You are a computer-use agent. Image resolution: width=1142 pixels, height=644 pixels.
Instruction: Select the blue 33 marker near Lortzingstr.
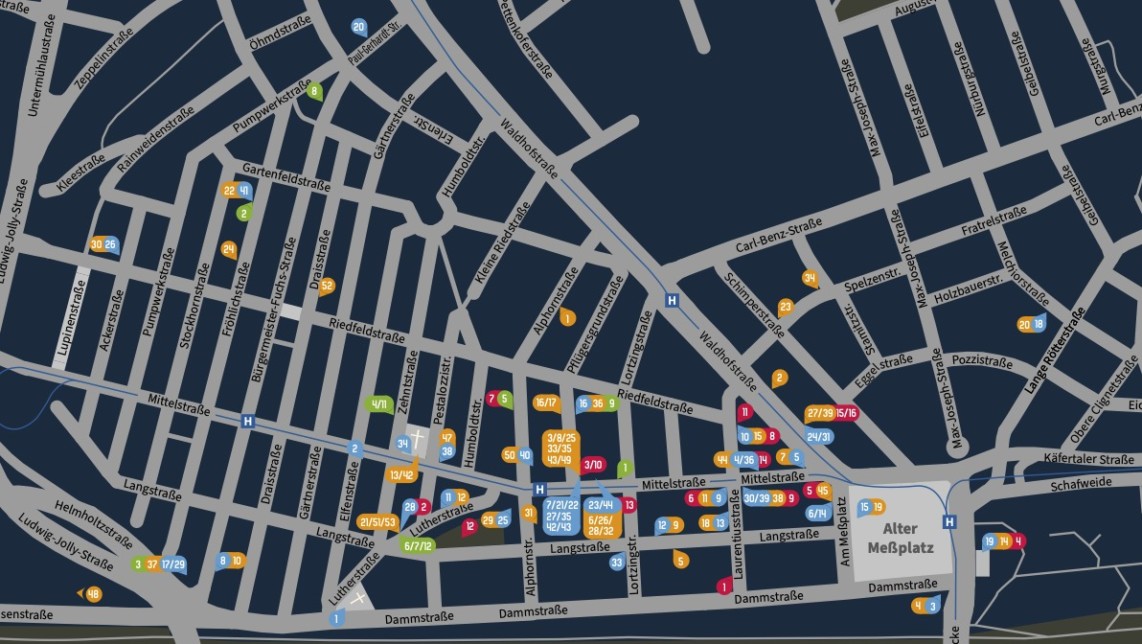[617, 562]
